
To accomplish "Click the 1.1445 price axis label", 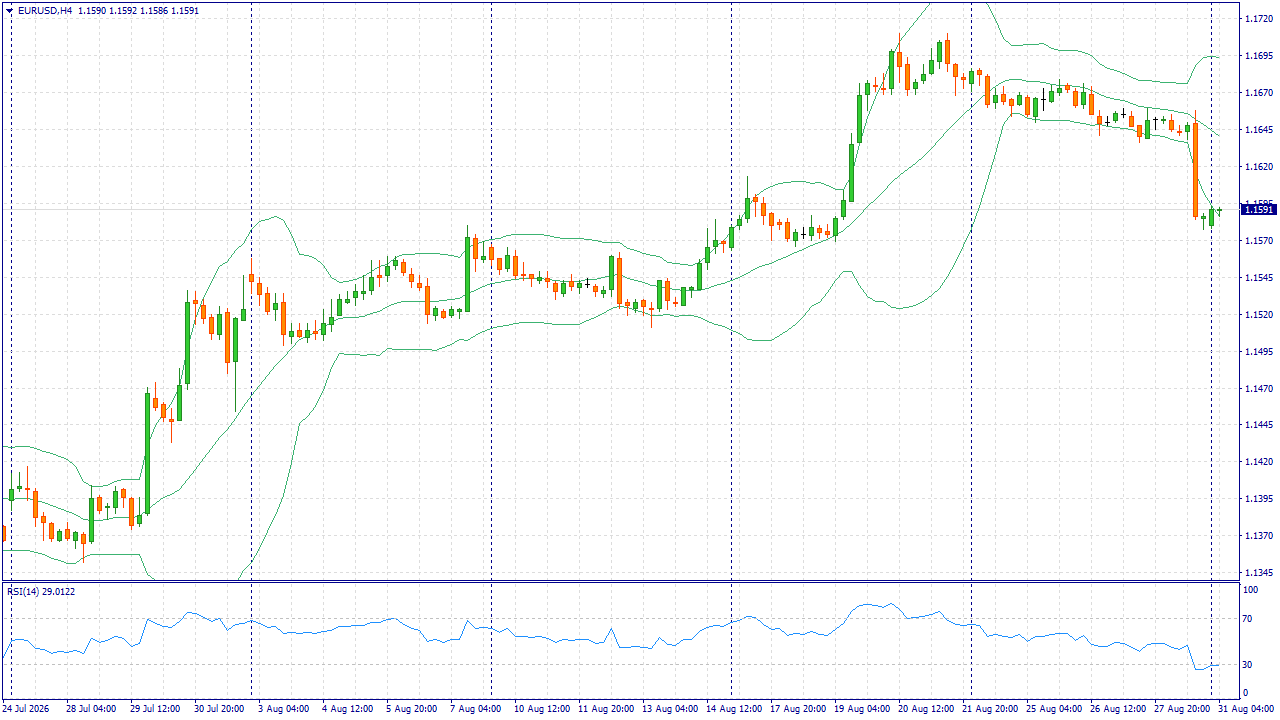I will pyautogui.click(x=1258, y=426).
